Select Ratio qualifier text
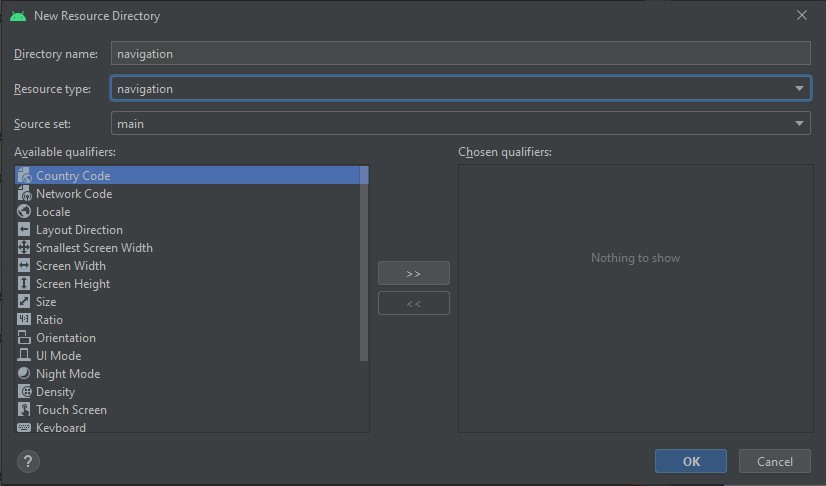Image resolution: width=826 pixels, height=486 pixels. pyautogui.click(x=49, y=320)
